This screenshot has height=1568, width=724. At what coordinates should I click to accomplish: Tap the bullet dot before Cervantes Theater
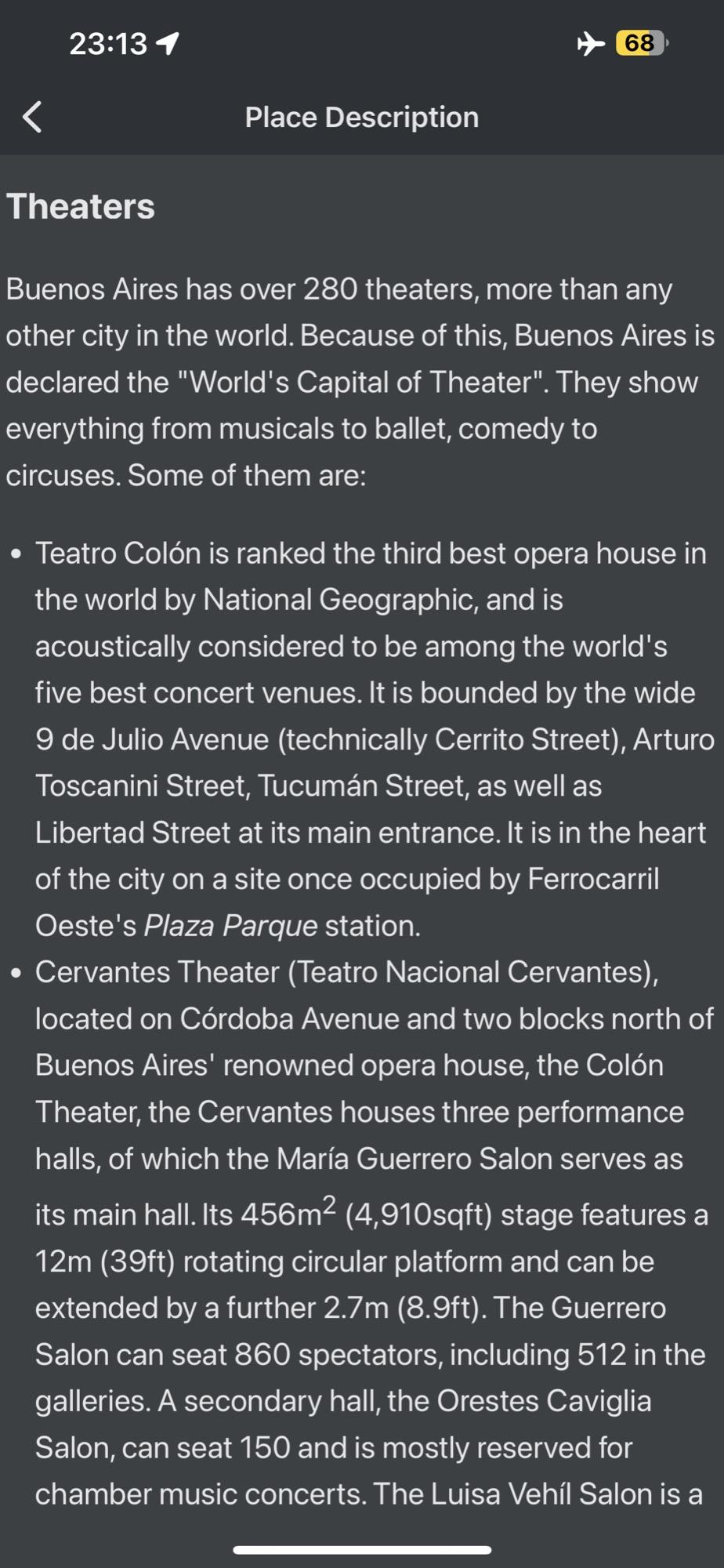pos(16,973)
